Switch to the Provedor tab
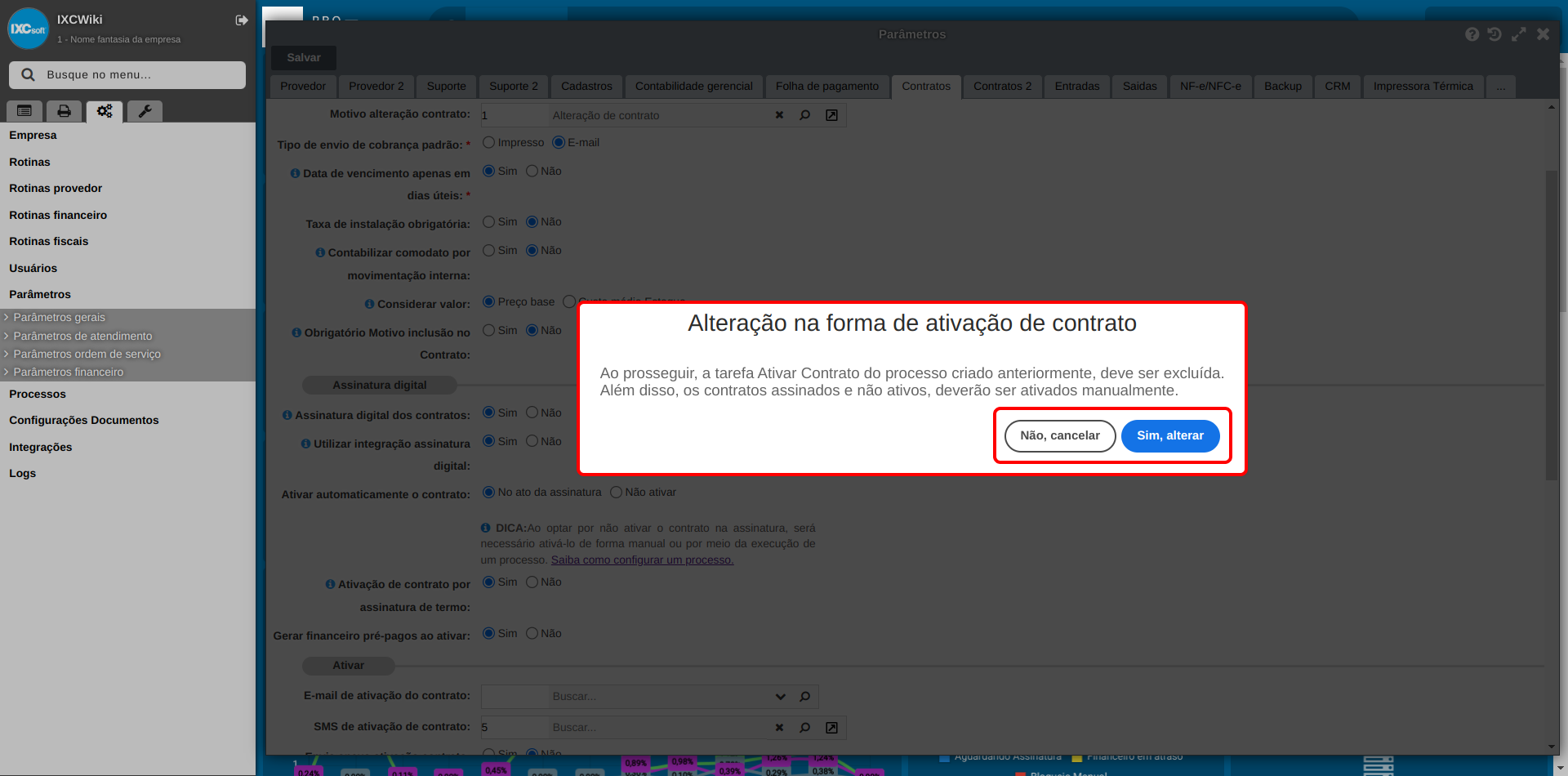Viewport: 1568px width, 776px height. point(303,87)
